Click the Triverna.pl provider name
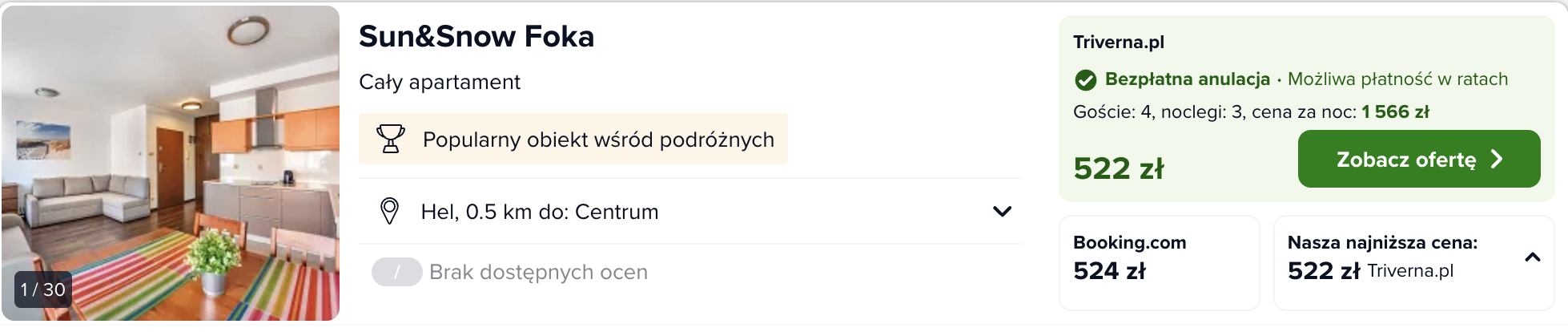The height and width of the screenshot is (332, 1568). coord(1118,43)
